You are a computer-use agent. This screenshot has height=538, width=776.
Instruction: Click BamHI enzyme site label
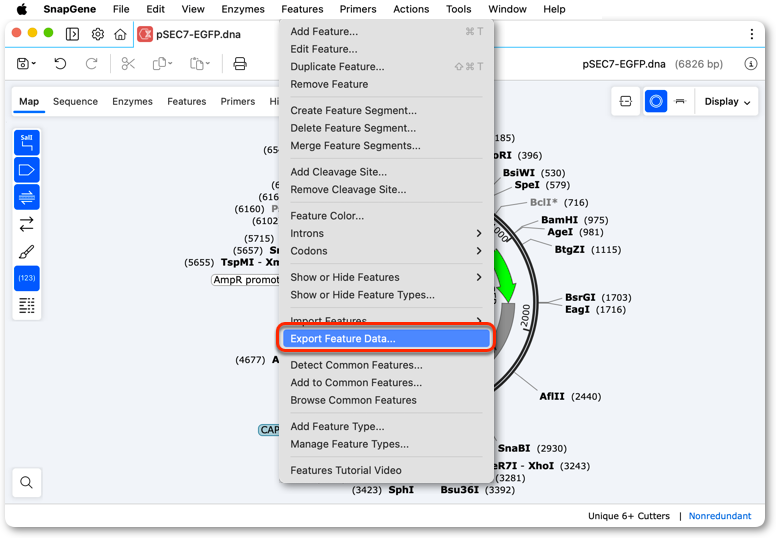559,220
